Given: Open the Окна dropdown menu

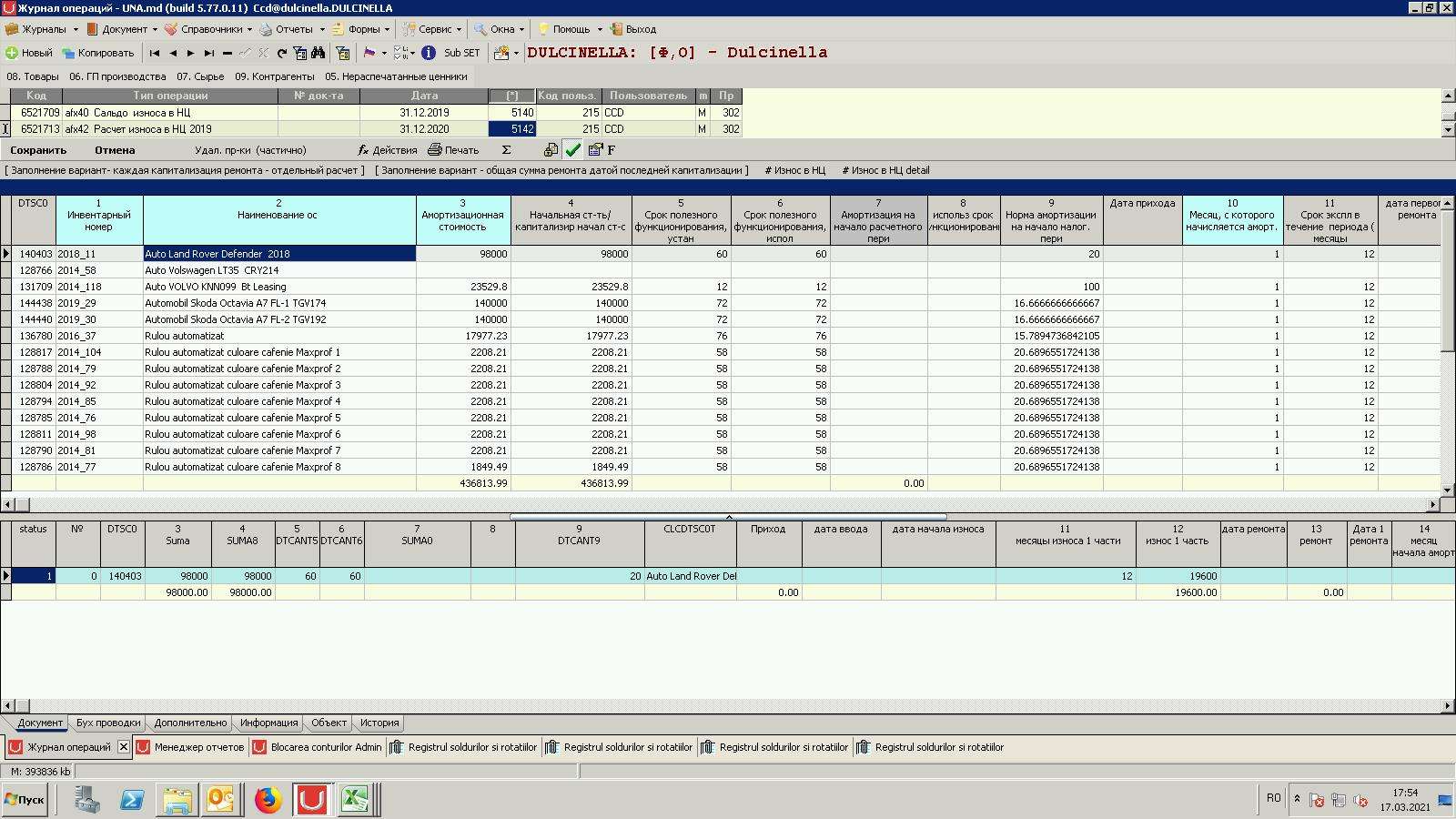Looking at the screenshot, I should [x=500, y=29].
